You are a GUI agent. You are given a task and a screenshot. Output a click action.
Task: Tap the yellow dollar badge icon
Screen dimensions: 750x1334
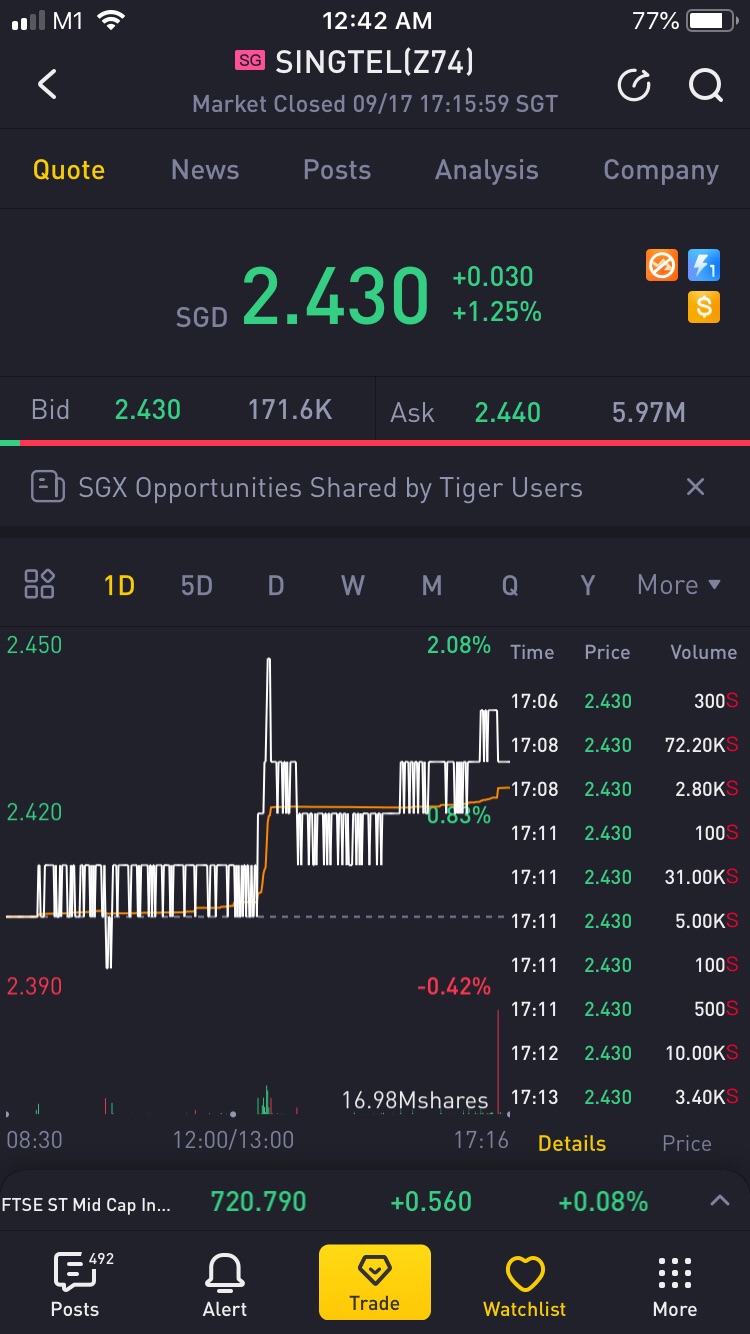click(704, 307)
